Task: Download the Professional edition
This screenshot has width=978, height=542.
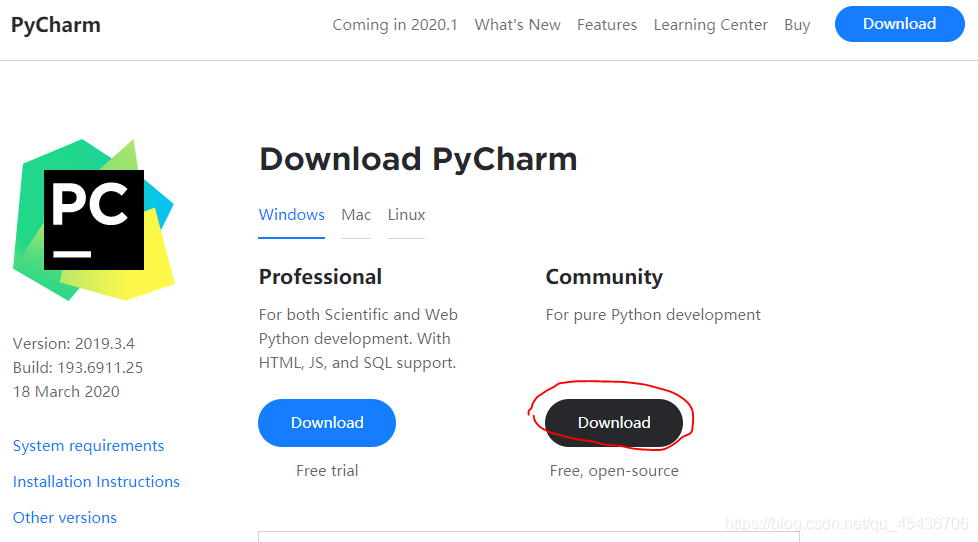Action: click(327, 423)
